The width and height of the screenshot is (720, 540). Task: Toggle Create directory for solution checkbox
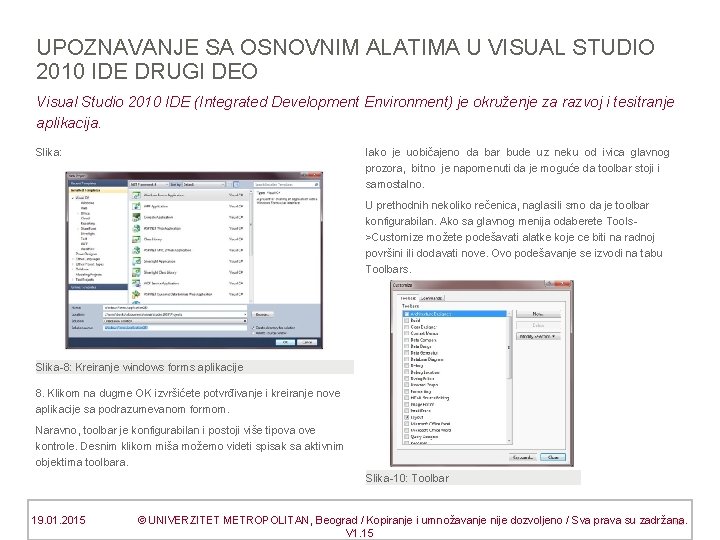[253, 327]
